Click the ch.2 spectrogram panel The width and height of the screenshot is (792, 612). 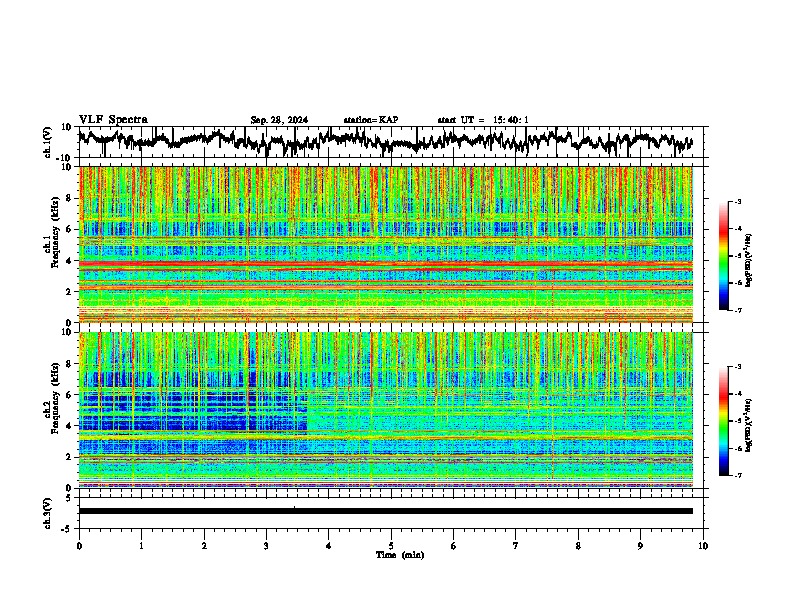click(x=386, y=410)
